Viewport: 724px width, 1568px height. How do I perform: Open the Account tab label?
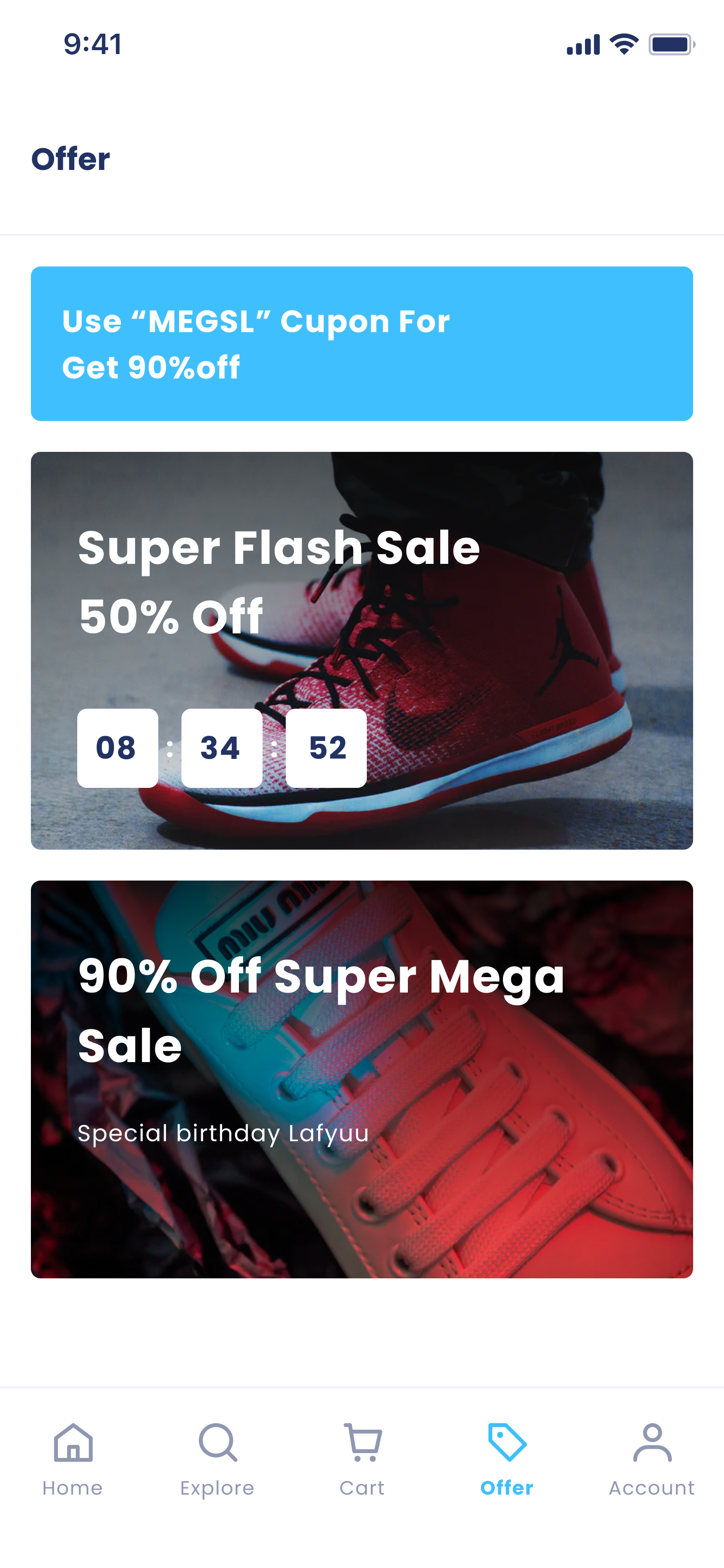[652, 1488]
